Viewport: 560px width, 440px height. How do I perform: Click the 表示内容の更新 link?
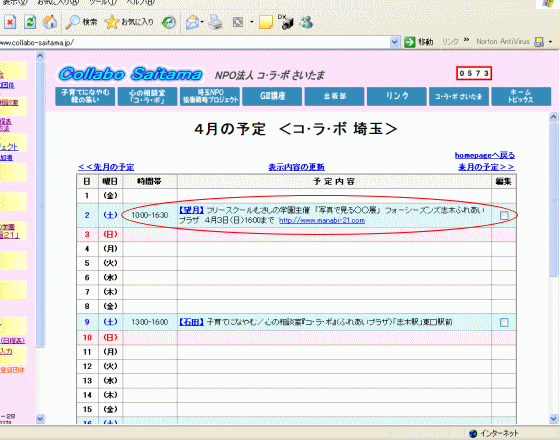point(296,167)
